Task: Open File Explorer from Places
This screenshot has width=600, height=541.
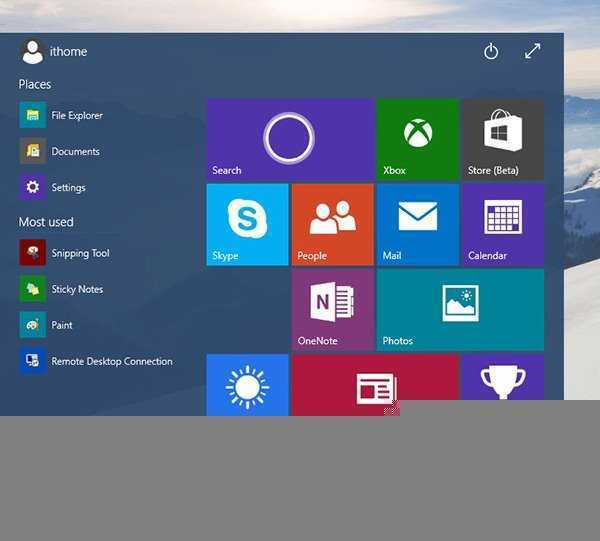Action: tap(33, 115)
